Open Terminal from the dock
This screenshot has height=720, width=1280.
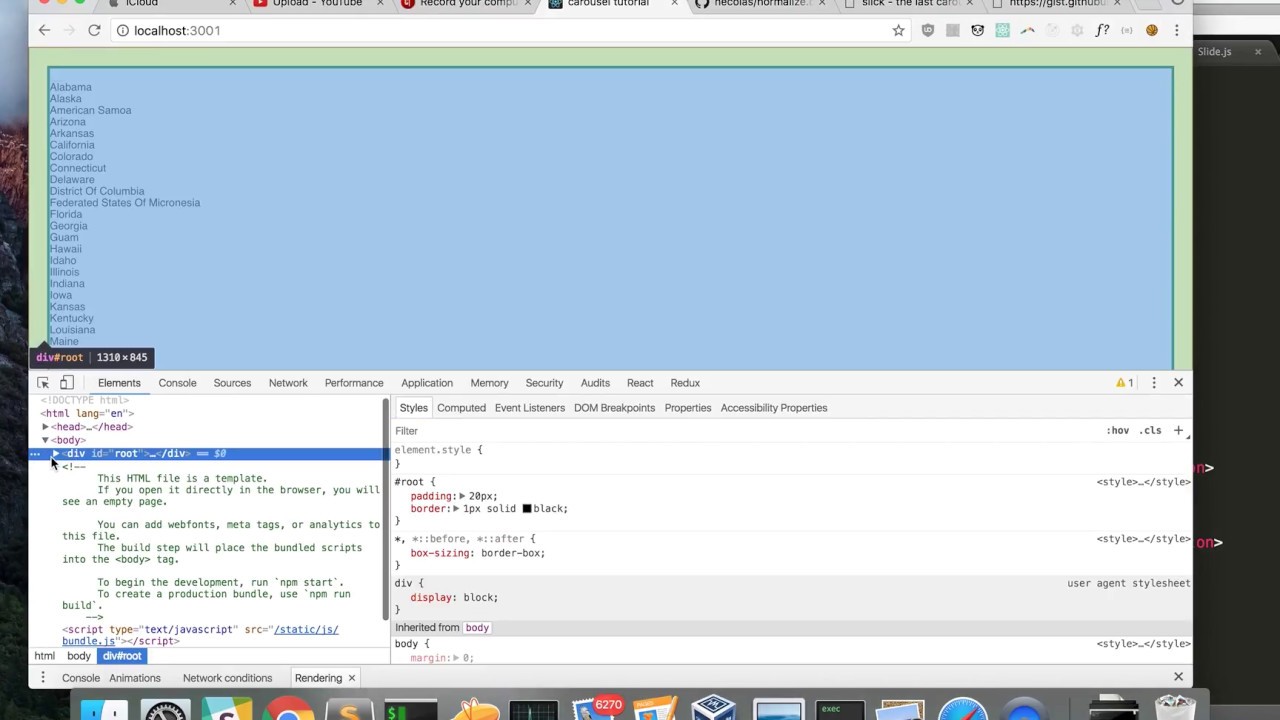click(410, 708)
